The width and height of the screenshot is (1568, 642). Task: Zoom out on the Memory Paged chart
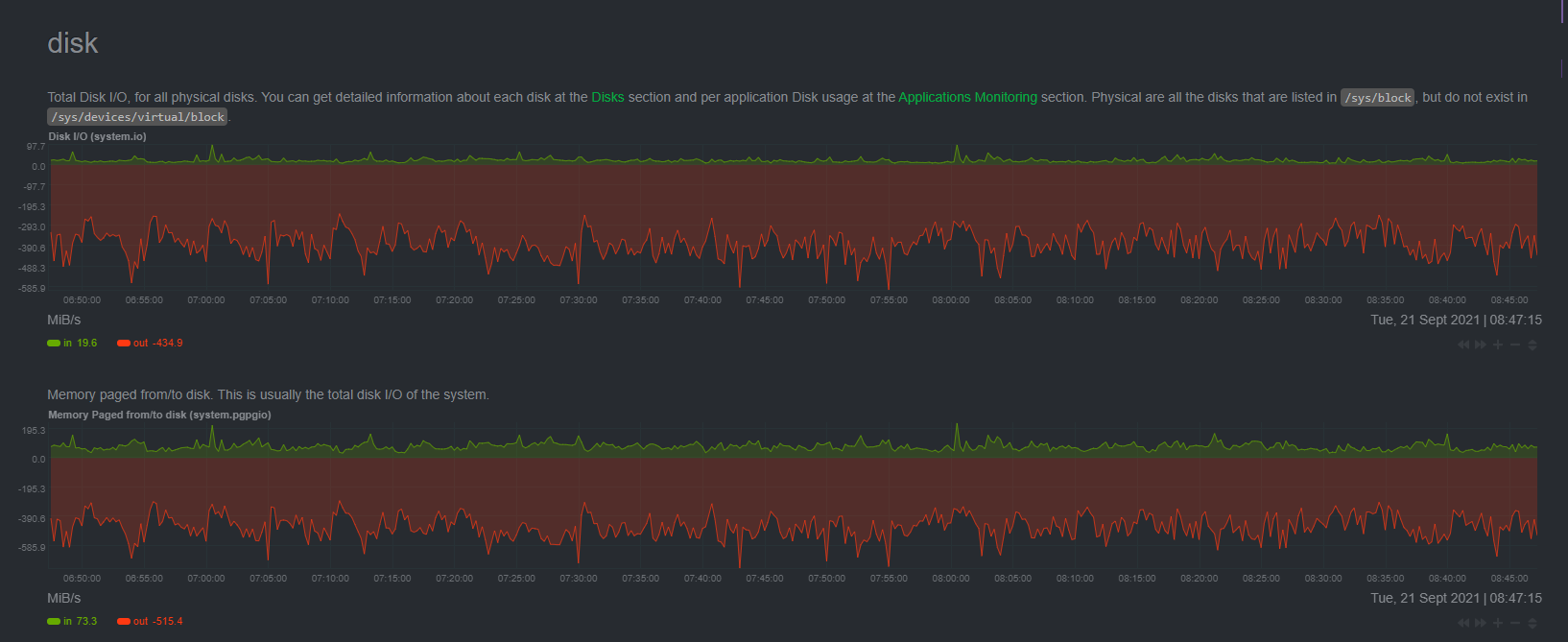1515,623
